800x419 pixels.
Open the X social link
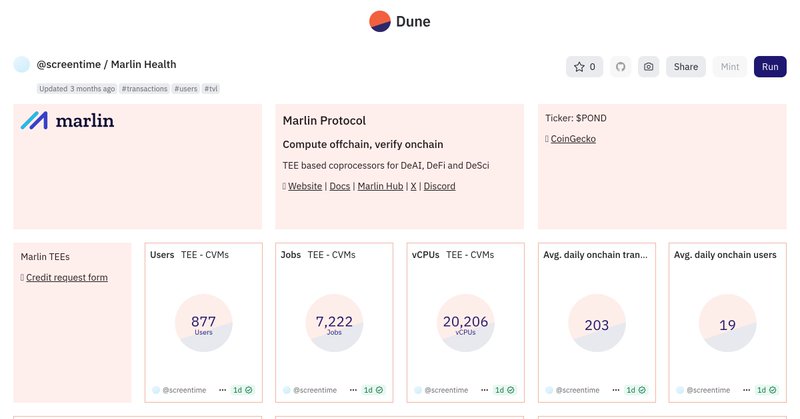[413, 186]
